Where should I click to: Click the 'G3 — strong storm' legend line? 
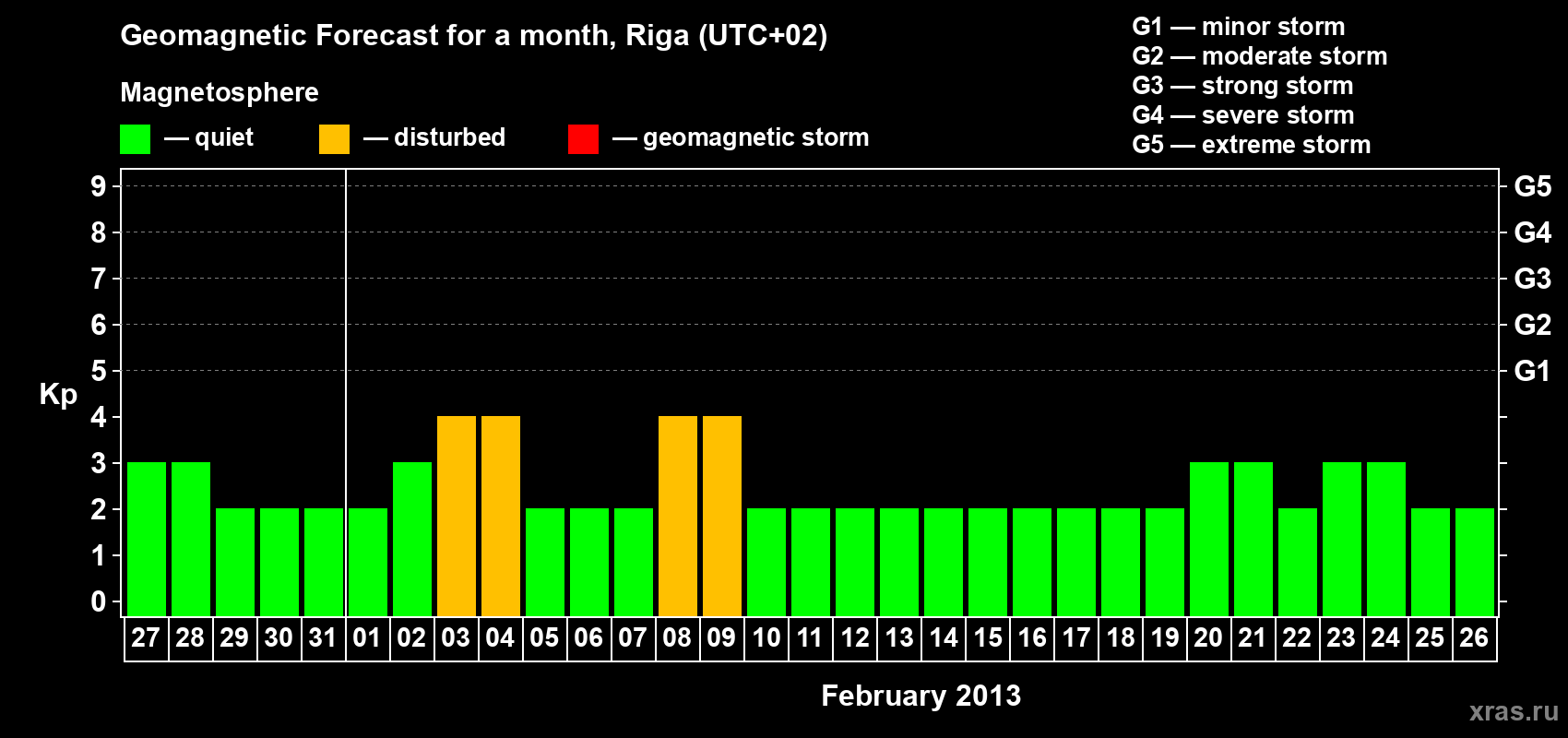1242,85
